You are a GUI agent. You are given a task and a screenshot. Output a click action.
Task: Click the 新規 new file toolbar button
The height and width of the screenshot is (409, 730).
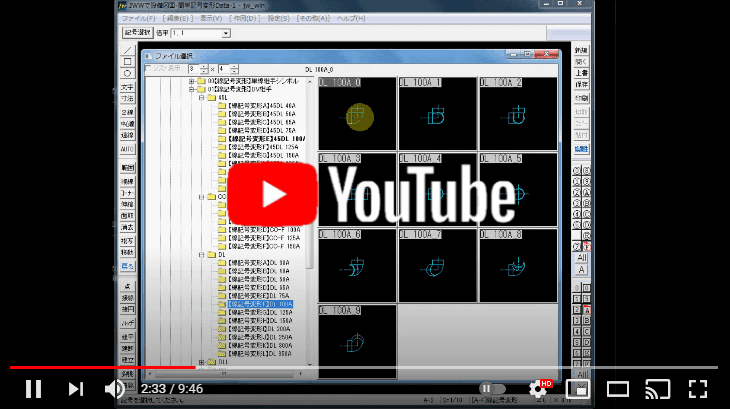581,50
